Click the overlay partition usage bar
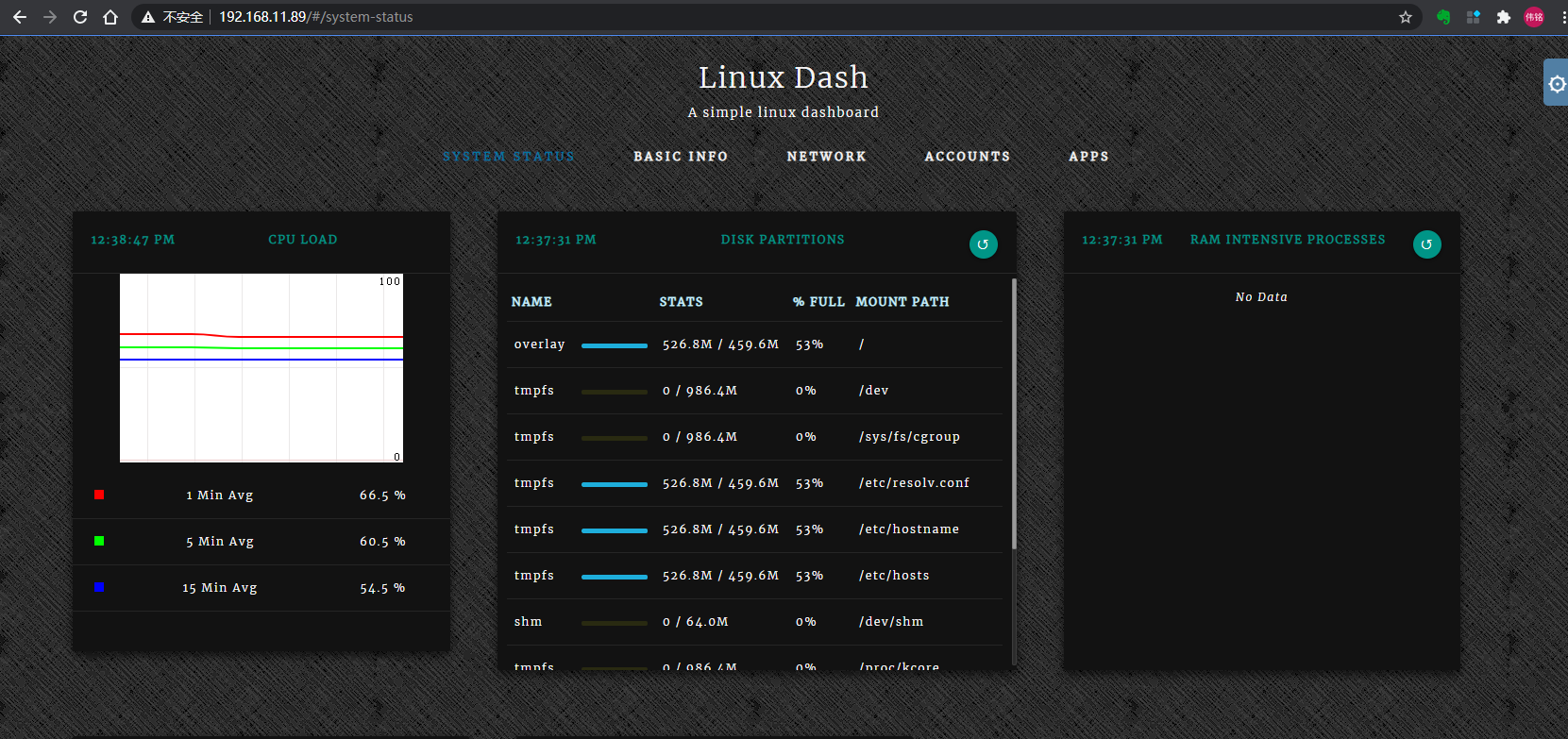This screenshot has width=1568, height=739. click(615, 345)
